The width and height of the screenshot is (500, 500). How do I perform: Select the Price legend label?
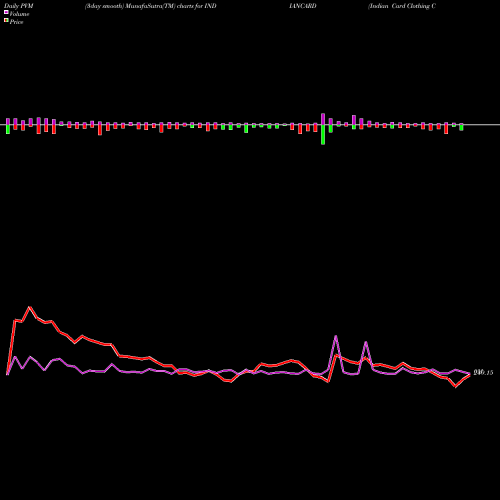coord(16,22)
